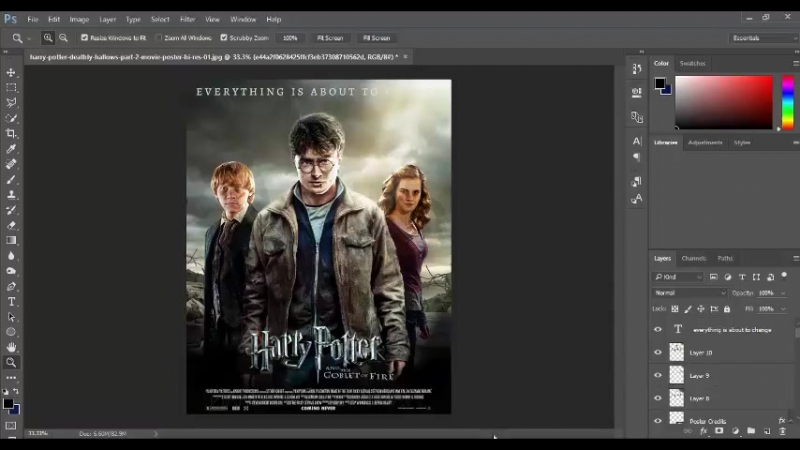The image size is (800, 450).
Task: Create a new group folder icon
Action: 751,431
